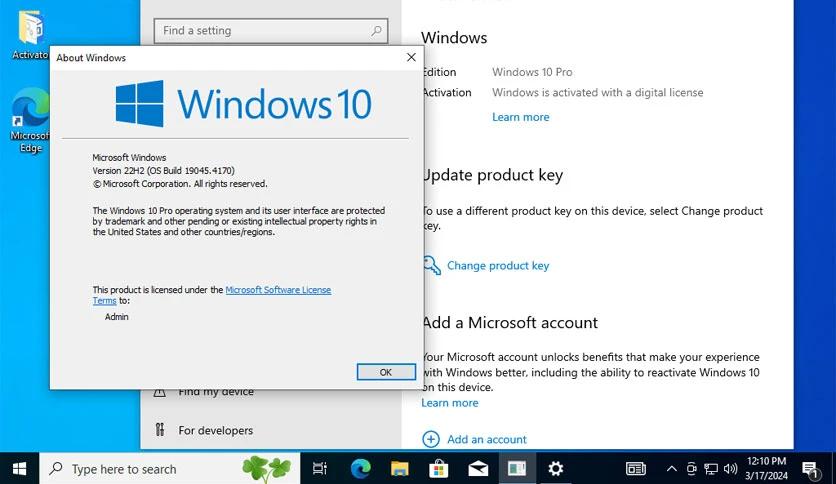Click the Find a setting search box
Image resolution: width=836 pixels, height=484 pixels.
coord(265,31)
